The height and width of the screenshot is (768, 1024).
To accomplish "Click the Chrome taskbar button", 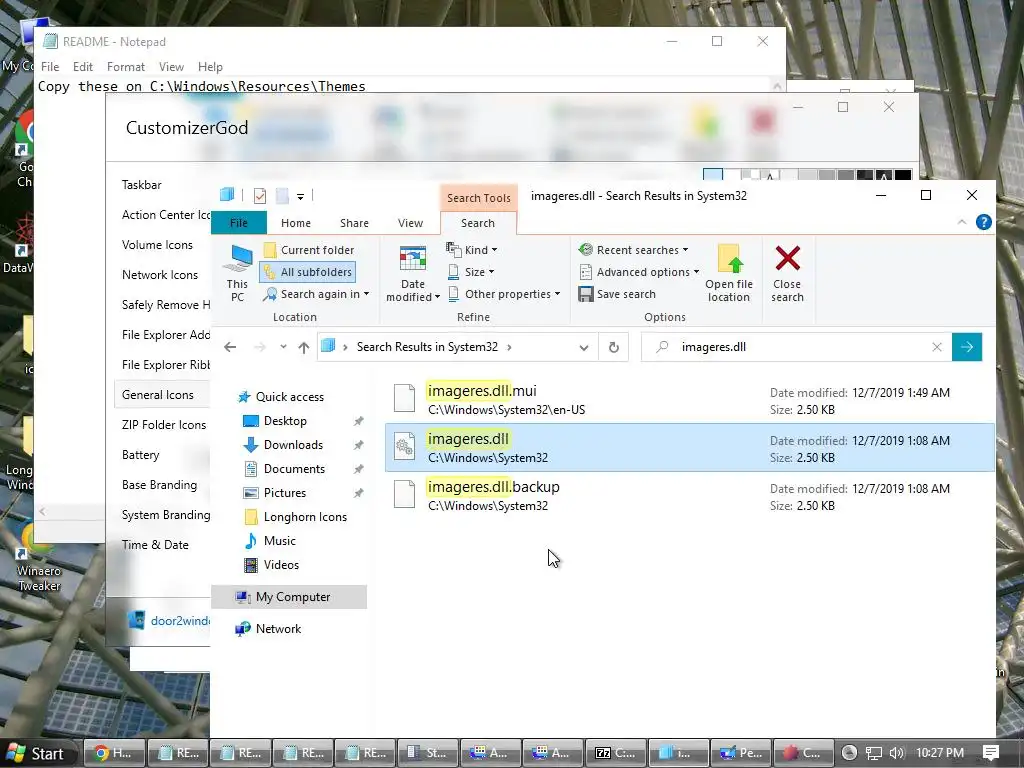I will tap(113, 753).
